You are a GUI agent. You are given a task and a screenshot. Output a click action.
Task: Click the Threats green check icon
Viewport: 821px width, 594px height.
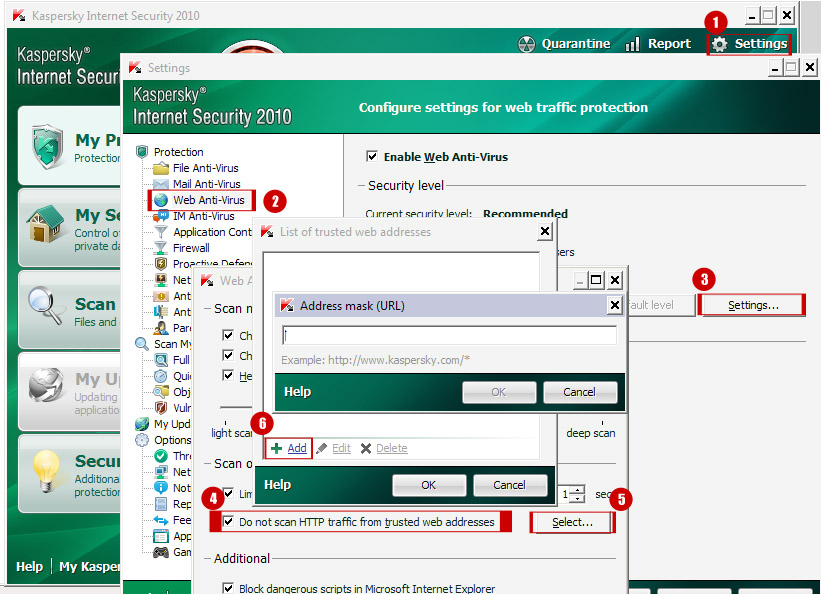161,456
